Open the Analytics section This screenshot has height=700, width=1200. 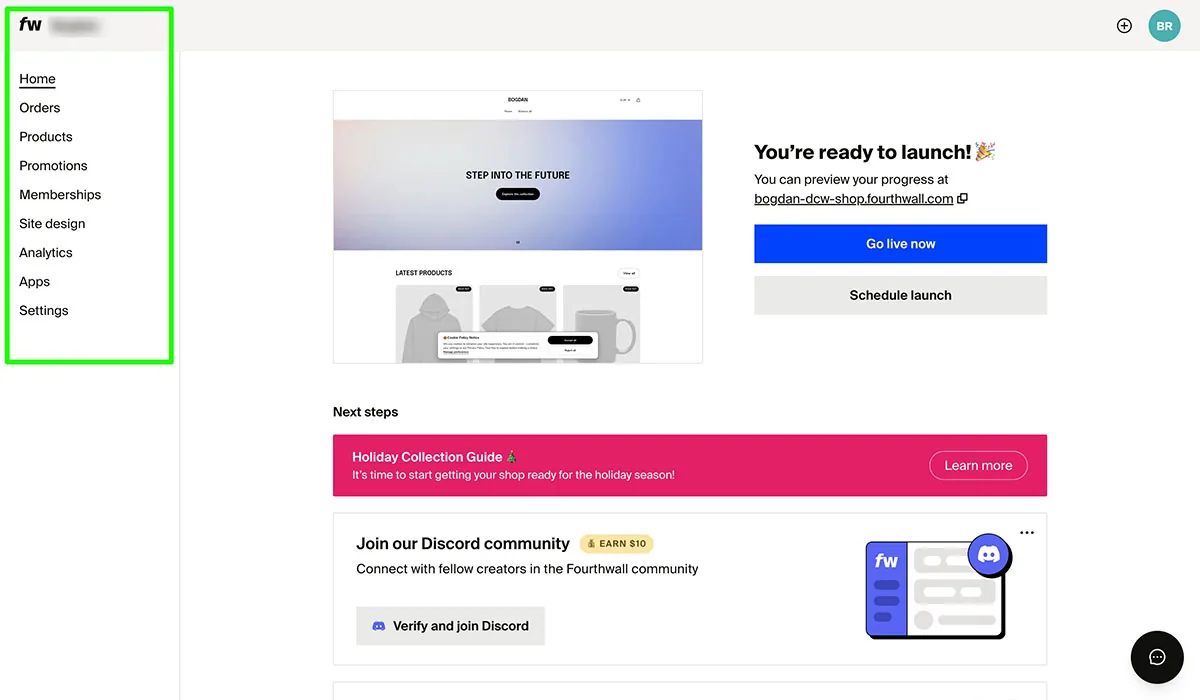pyautogui.click(x=45, y=252)
